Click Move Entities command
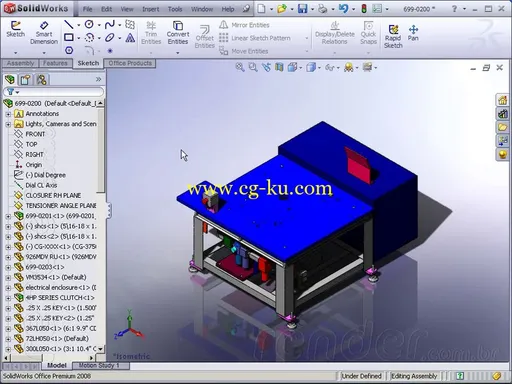512x384 pixels. coord(244,51)
